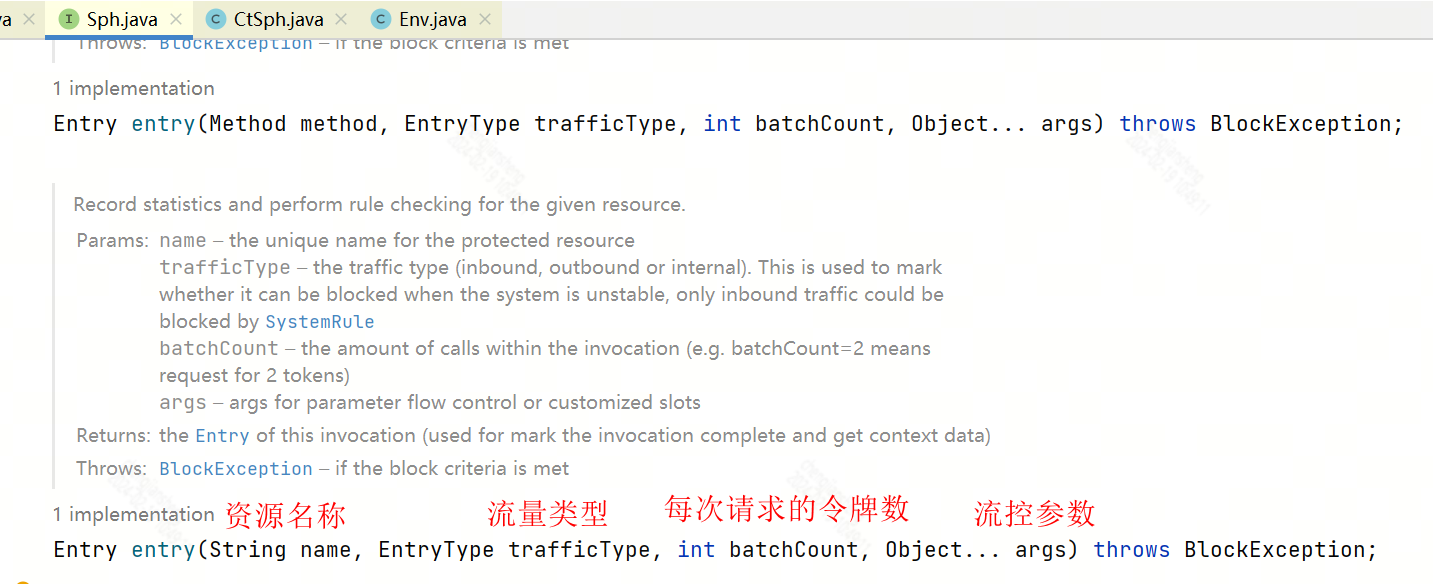Click entry method name in the Method method signature
1433x584 pixels.
pos(163,124)
